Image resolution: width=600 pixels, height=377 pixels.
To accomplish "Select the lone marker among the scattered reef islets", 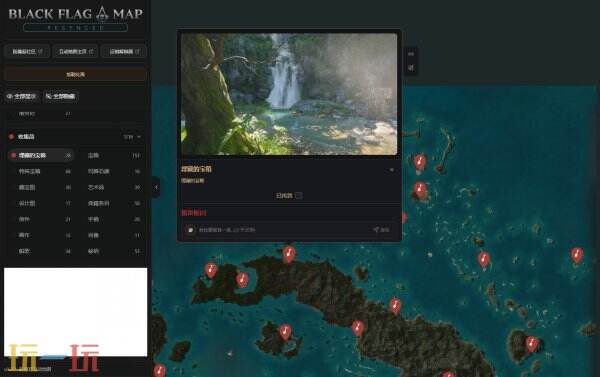I will pyautogui.click(x=484, y=259).
